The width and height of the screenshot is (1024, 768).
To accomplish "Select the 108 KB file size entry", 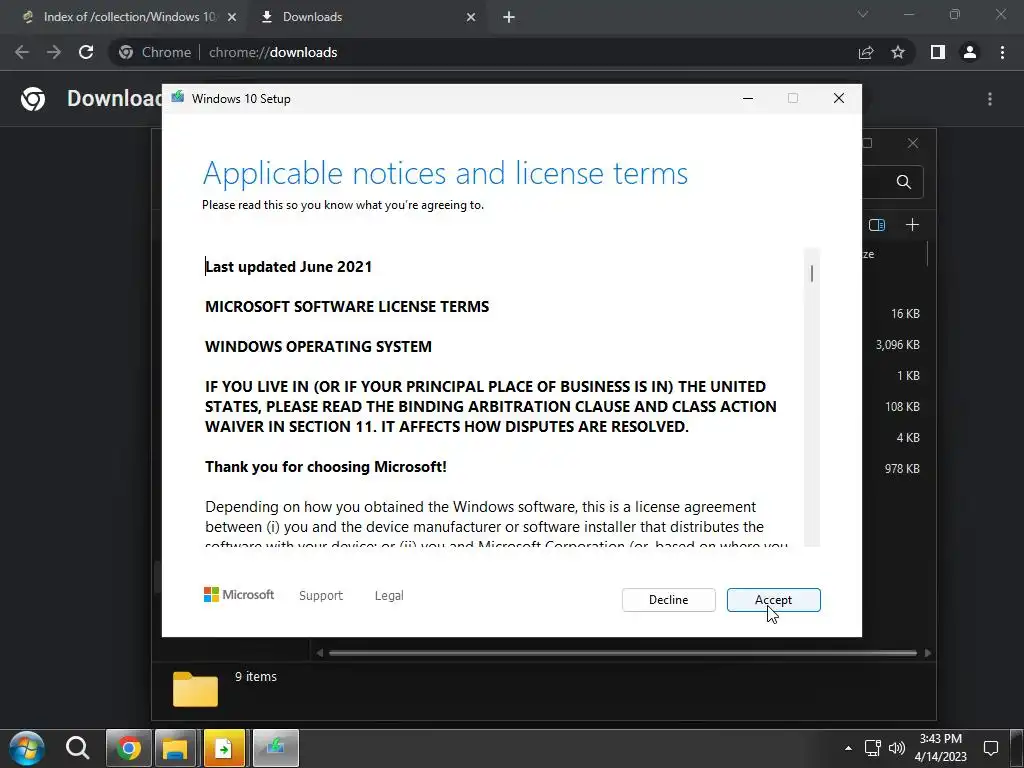I will click(902, 407).
